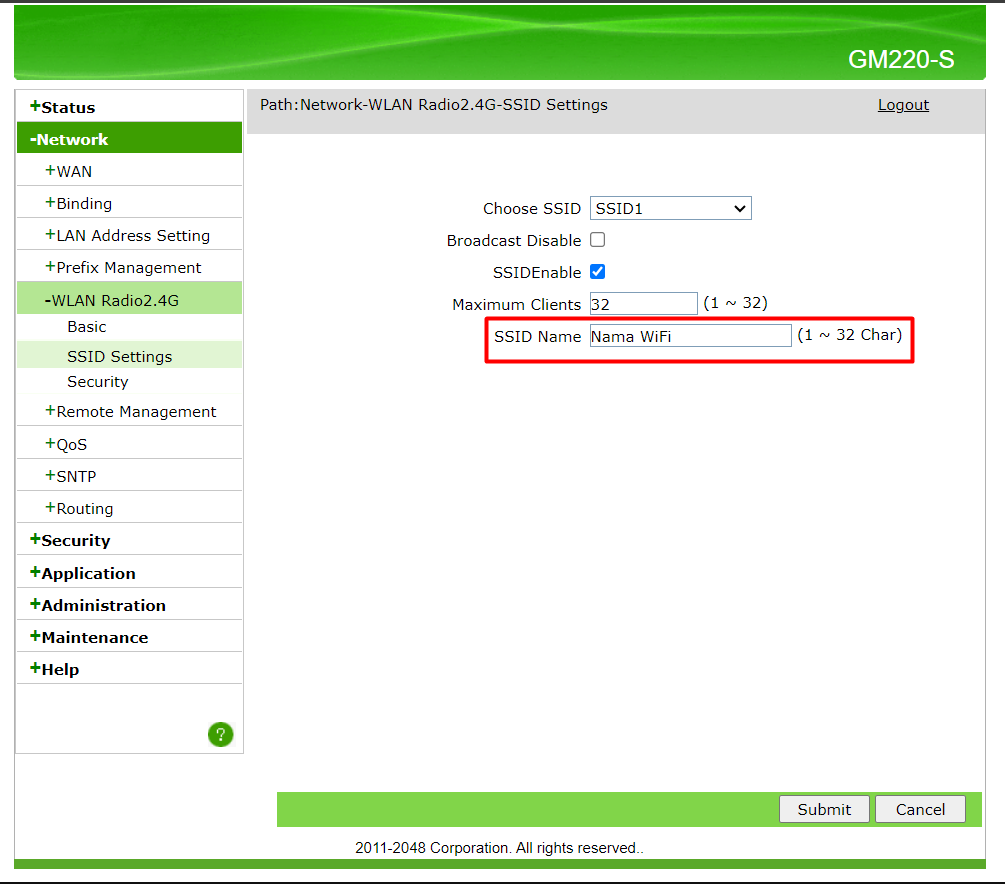Click the Logout link
Viewport: 1005px width, 884px height.
click(903, 105)
